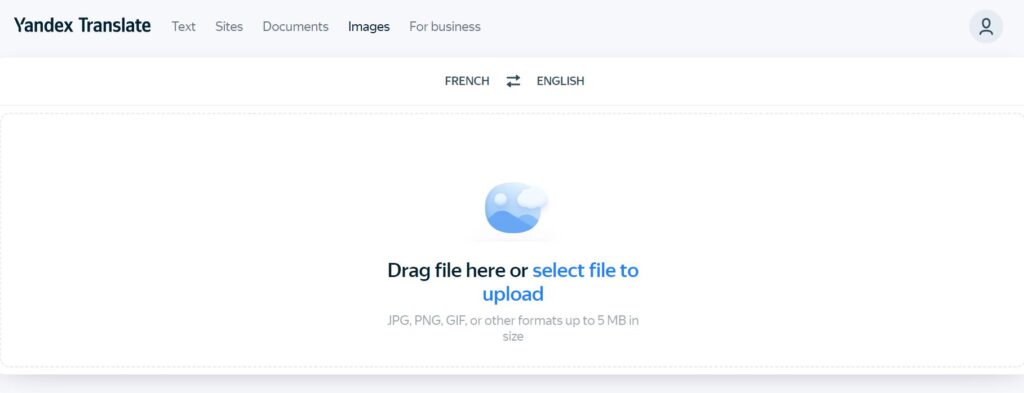Switch to the Sites tab
The width and height of the screenshot is (1024, 393).
(x=229, y=27)
